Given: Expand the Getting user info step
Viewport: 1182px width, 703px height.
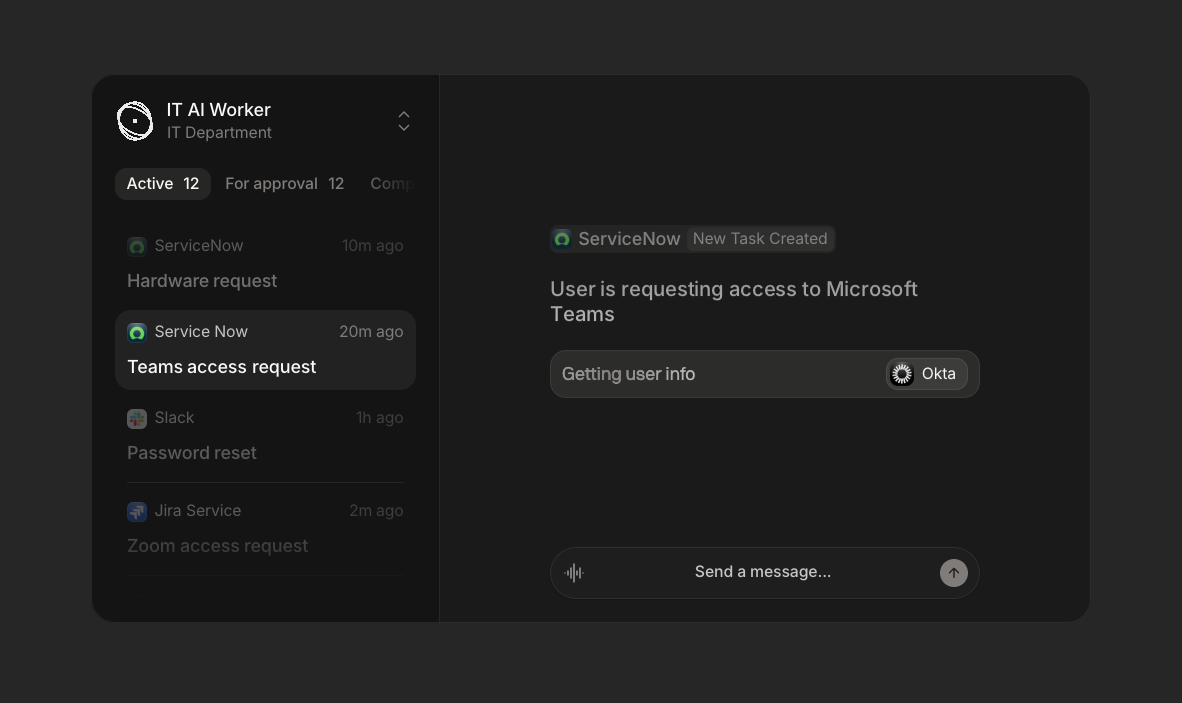Looking at the screenshot, I should tap(764, 374).
